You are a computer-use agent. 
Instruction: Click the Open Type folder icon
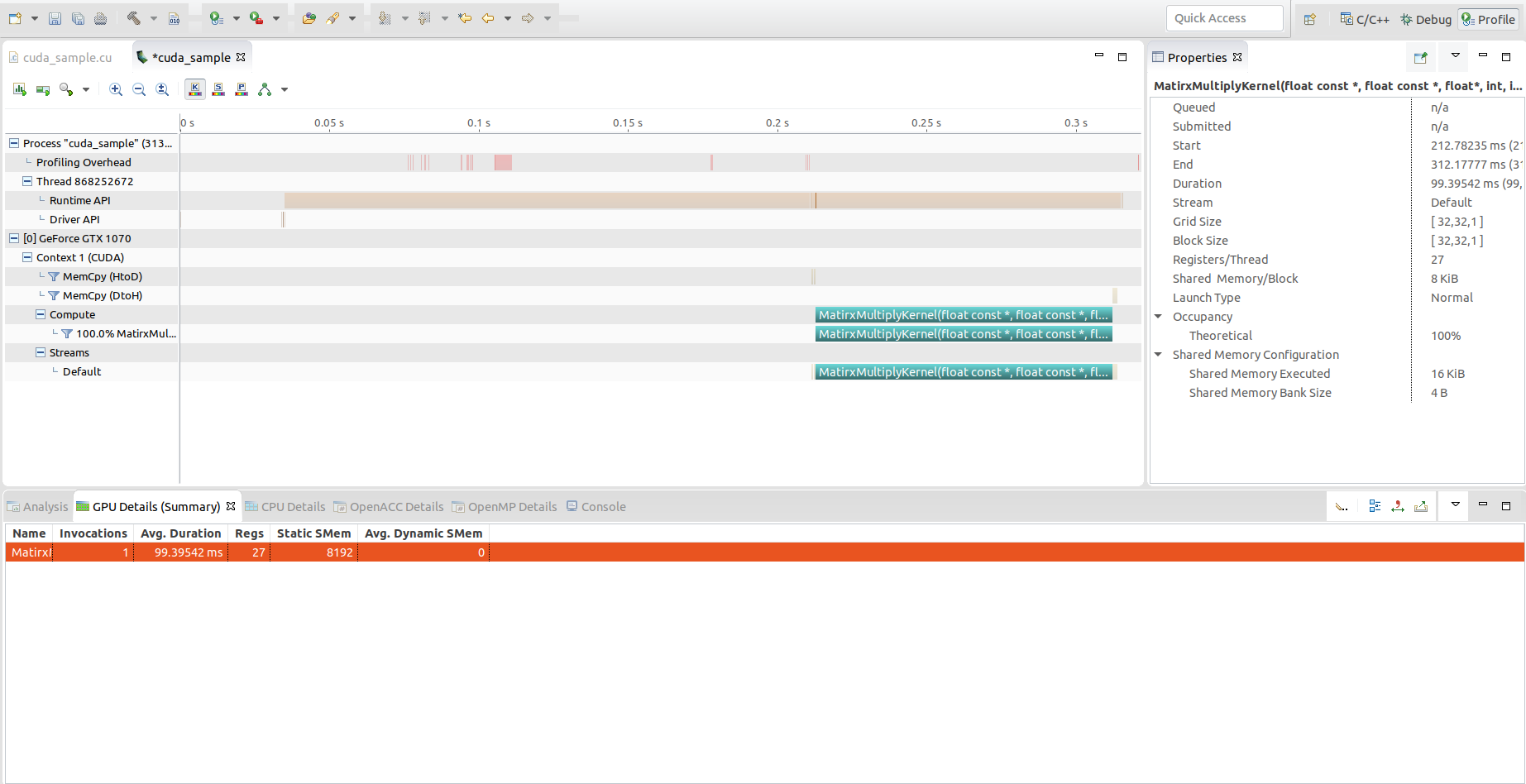309,18
